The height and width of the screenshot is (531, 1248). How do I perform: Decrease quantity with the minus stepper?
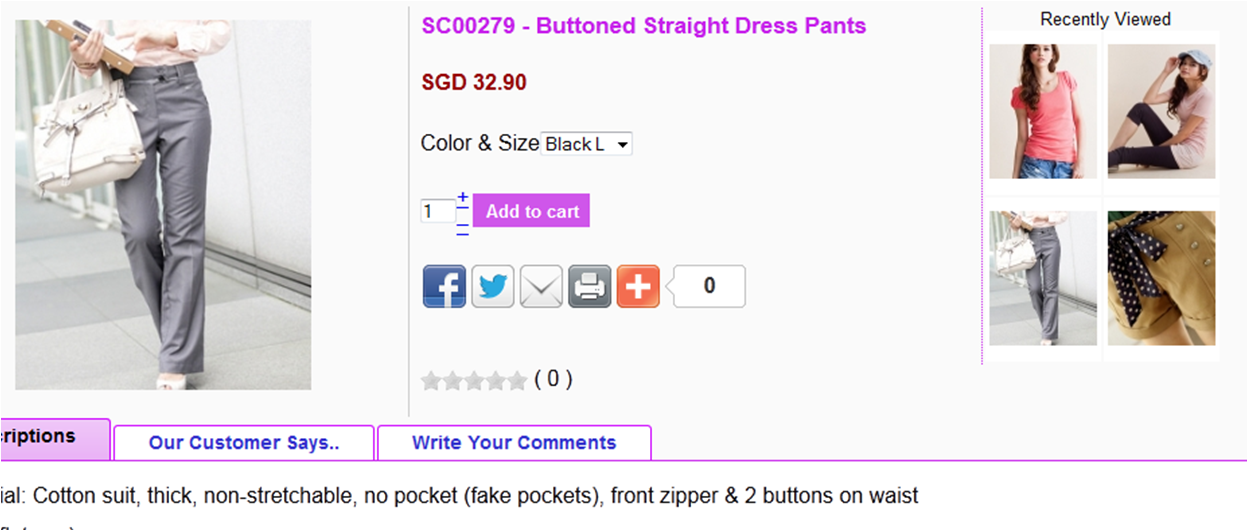(463, 229)
